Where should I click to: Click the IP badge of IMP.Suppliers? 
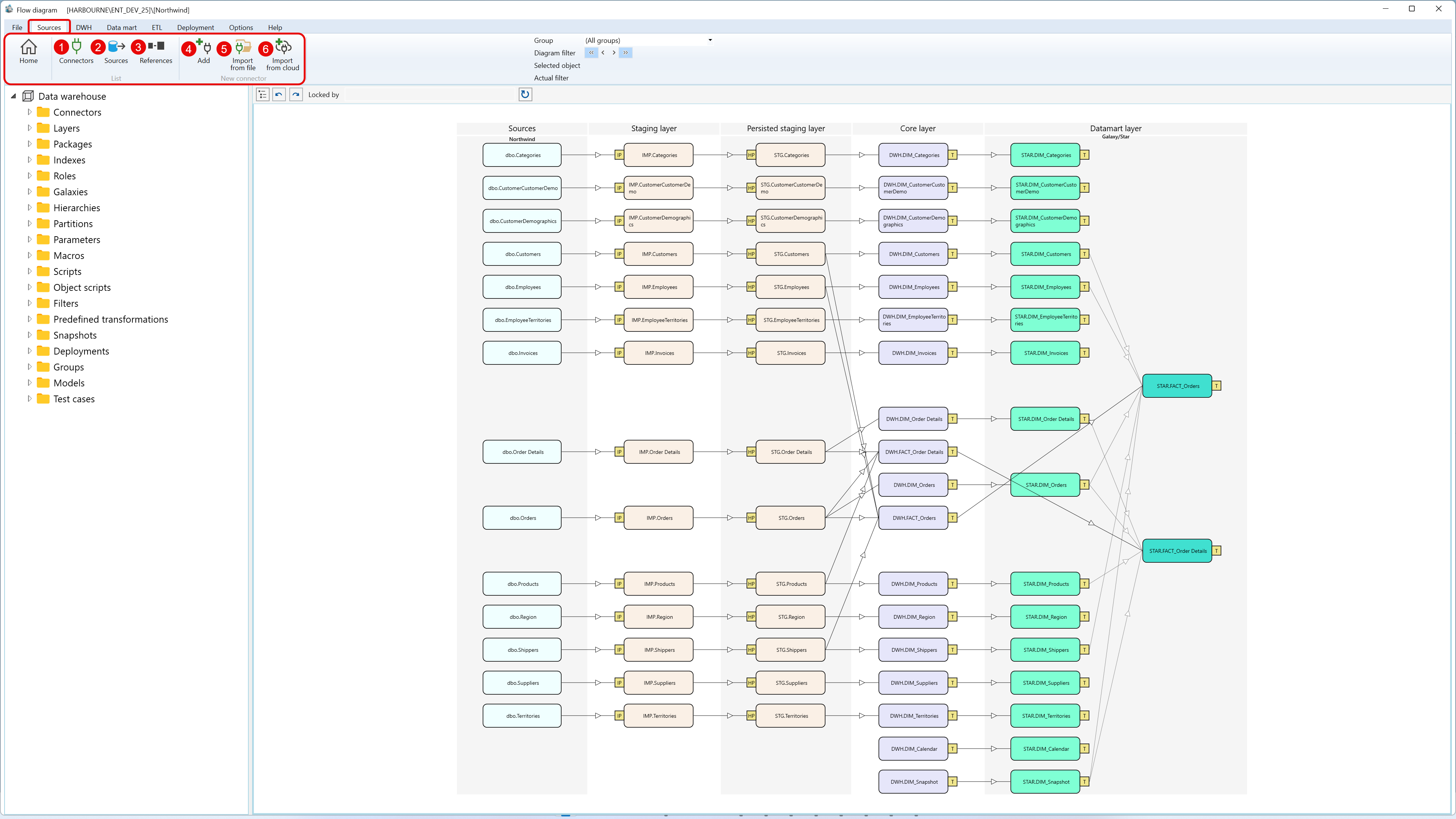point(619,683)
